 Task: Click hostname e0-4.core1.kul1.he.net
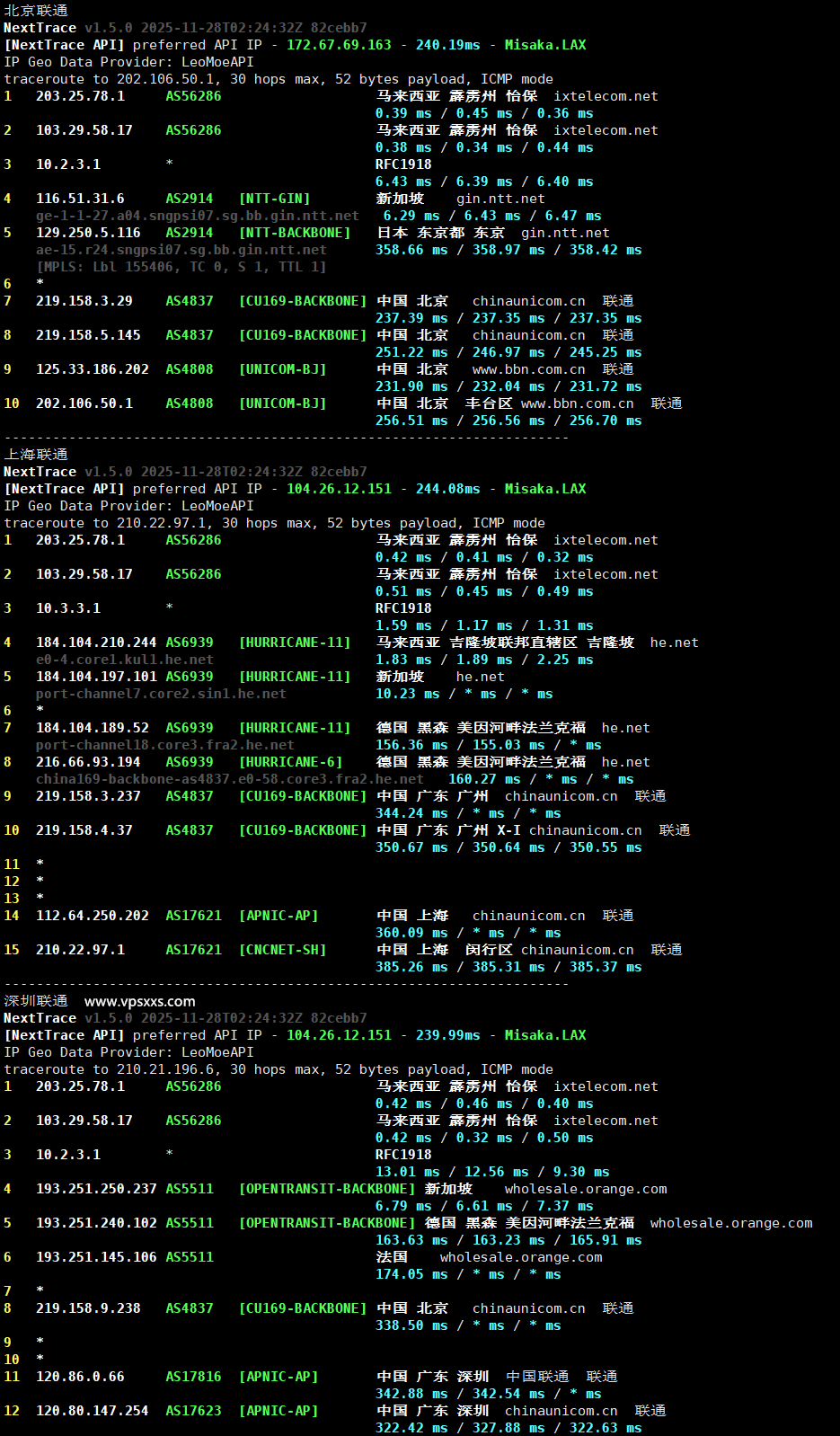[124, 660]
